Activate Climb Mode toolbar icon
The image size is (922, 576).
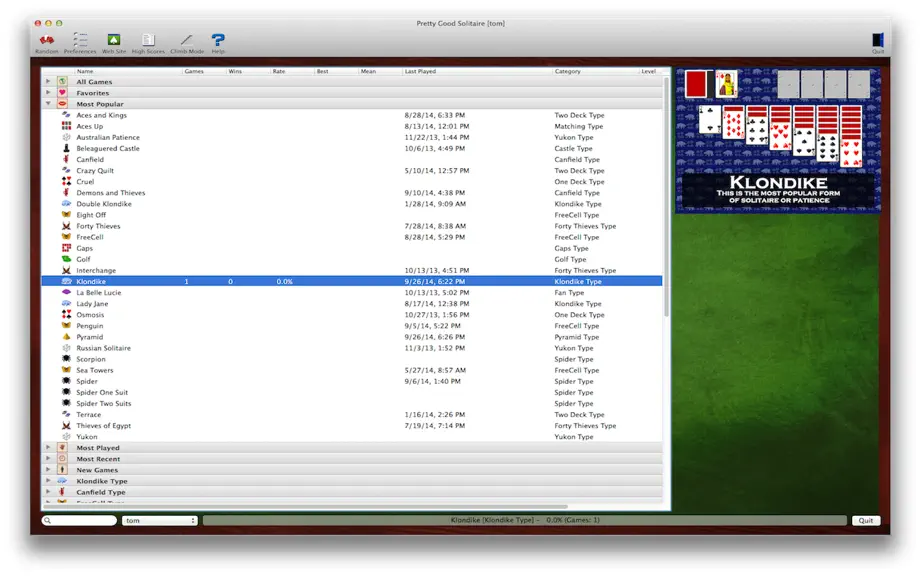click(x=187, y=40)
